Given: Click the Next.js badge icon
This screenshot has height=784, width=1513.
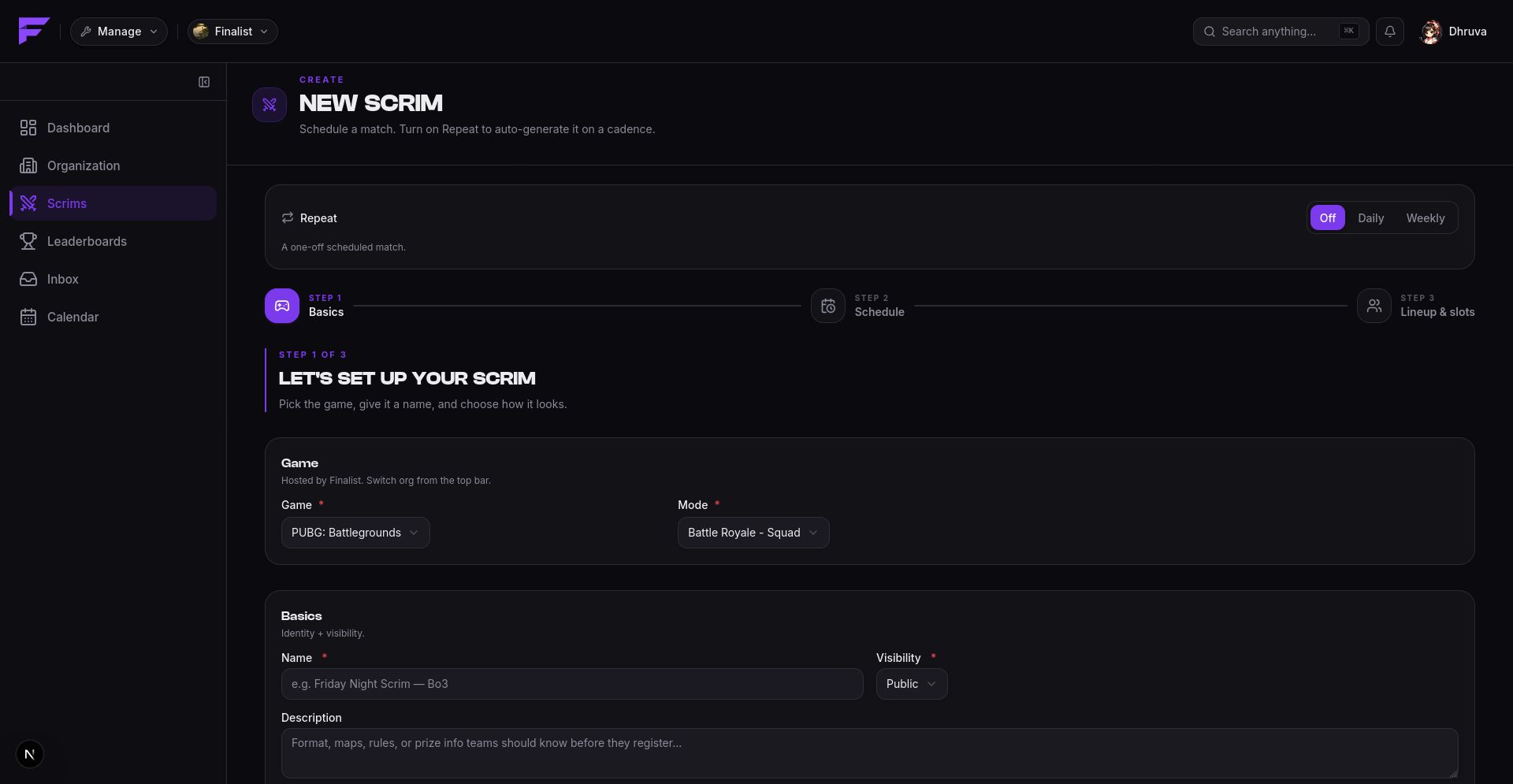Looking at the screenshot, I should [x=30, y=754].
